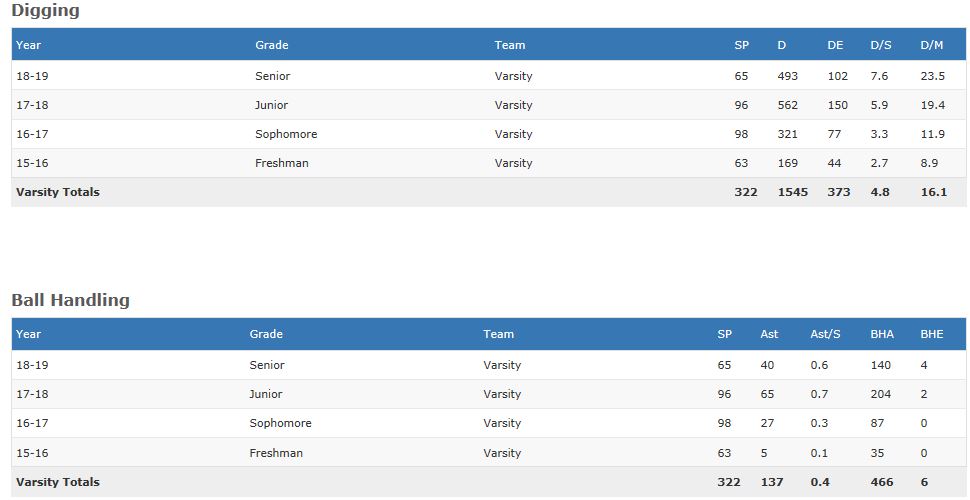This screenshot has width=970, height=500.
Task: Click the DE column header in Digging table
Action: pos(835,45)
